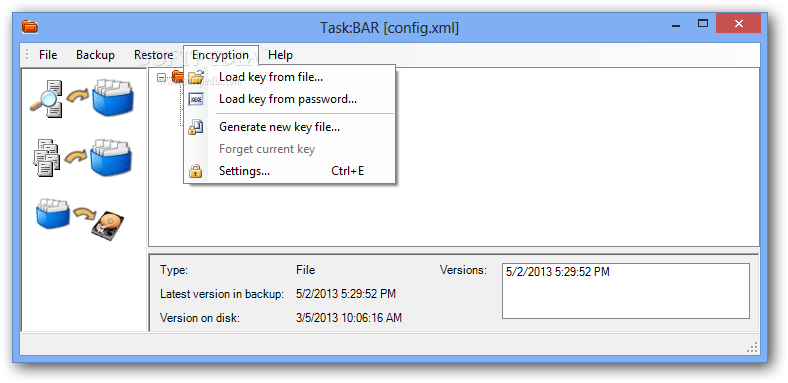
Task: Collapse the root tree node with minus box
Action: tap(161, 77)
